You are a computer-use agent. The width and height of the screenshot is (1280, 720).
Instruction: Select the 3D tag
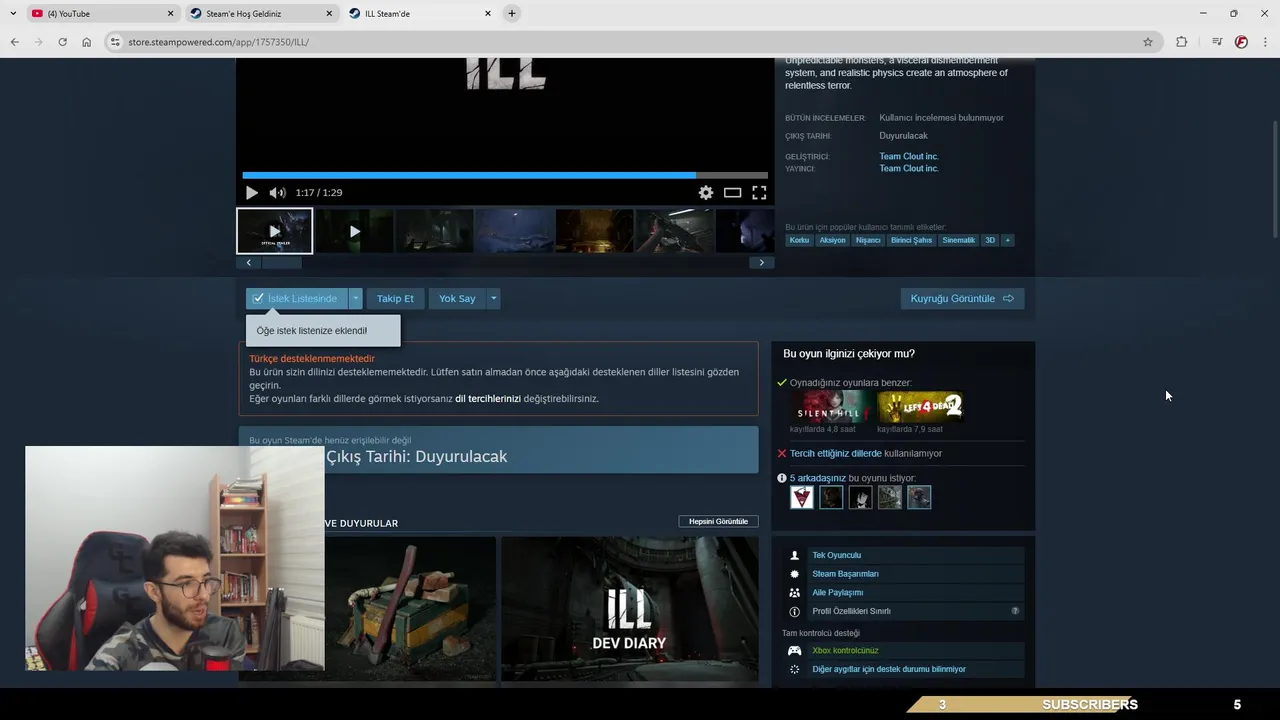coord(990,240)
